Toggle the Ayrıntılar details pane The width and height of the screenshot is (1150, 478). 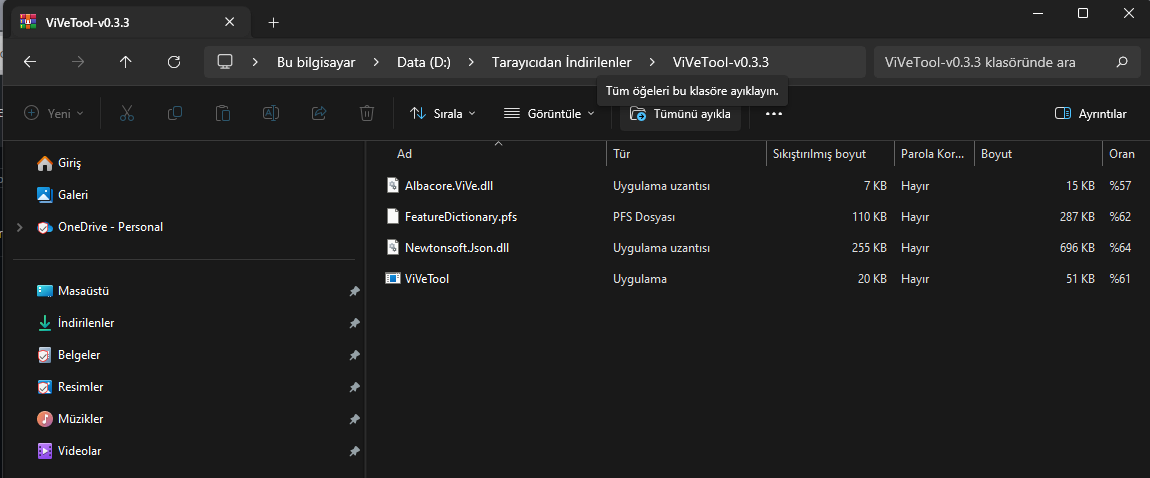(x=1090, y=114)
